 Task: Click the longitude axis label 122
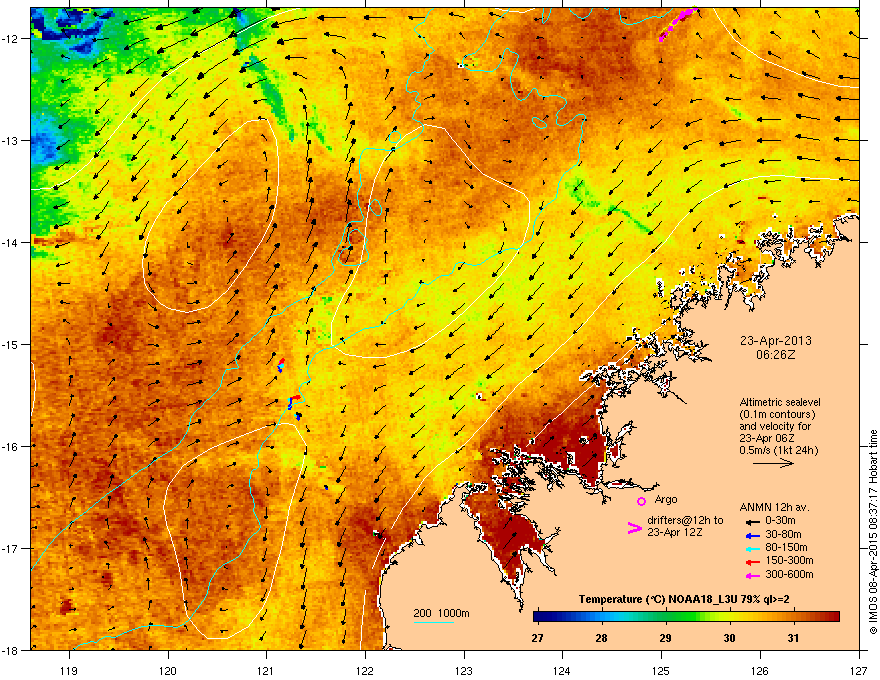click(365, 670)
